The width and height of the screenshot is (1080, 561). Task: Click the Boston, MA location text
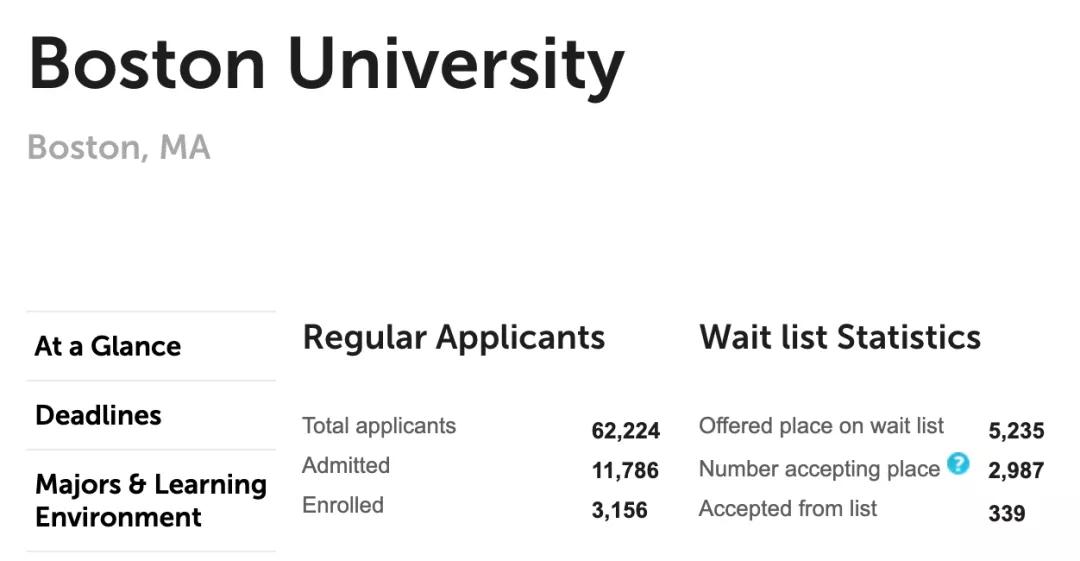coord(118,147)
